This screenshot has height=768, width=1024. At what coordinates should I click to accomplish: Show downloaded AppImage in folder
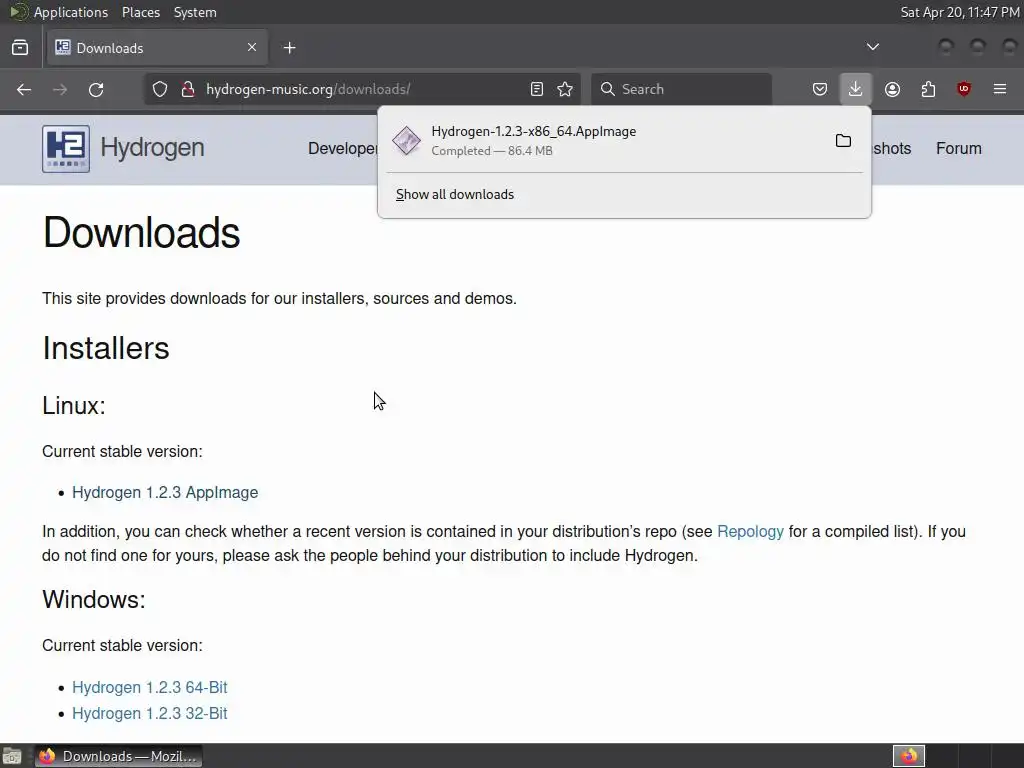pyautogui.click(x=843, y=141)
